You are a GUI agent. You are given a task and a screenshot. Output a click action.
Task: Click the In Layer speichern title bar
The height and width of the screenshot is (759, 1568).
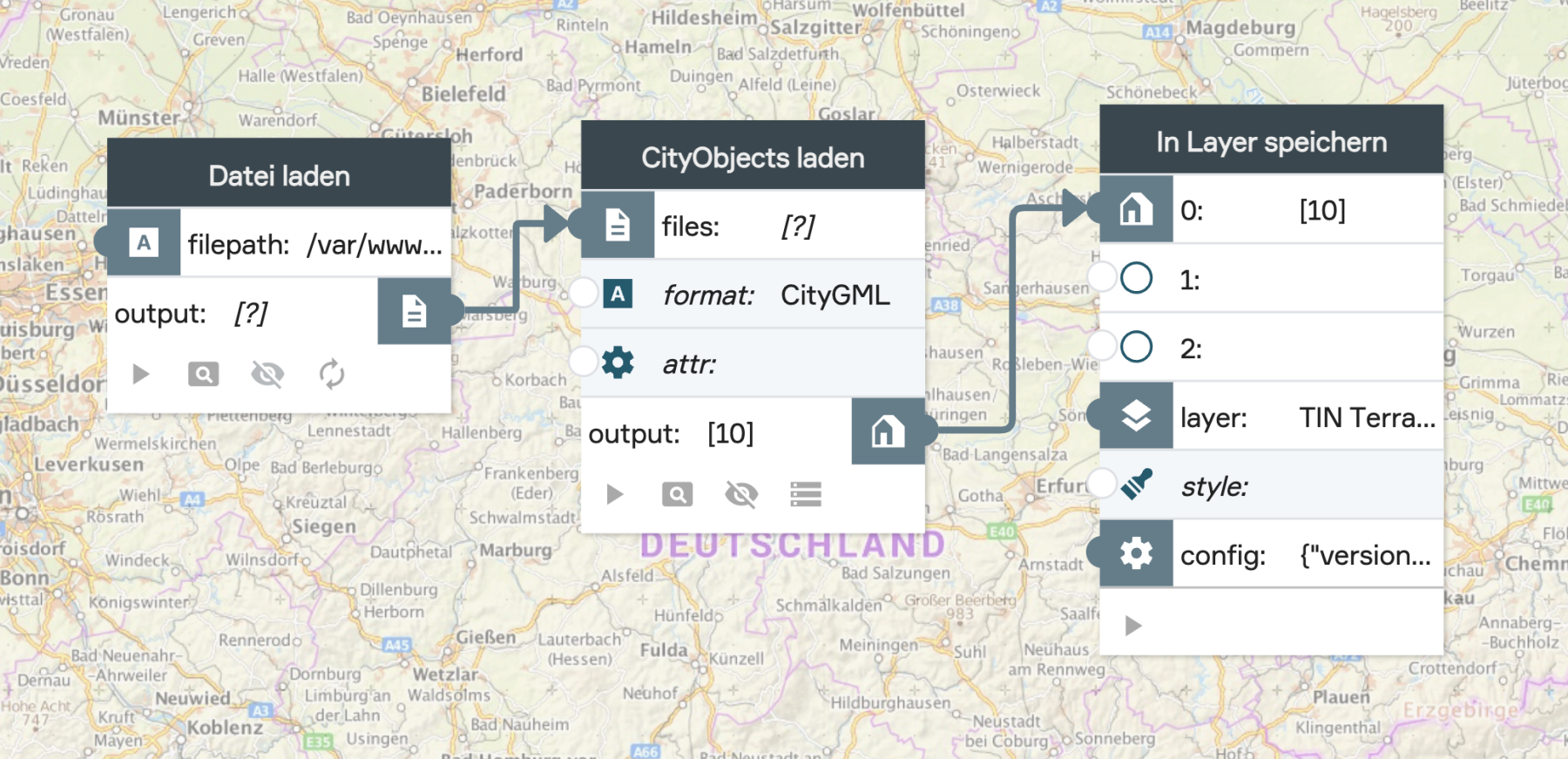(1271, 141)
